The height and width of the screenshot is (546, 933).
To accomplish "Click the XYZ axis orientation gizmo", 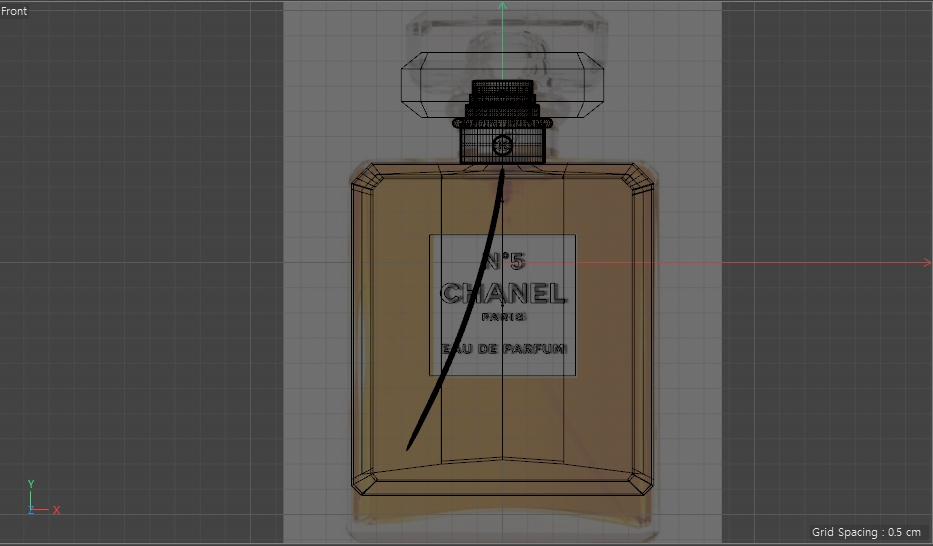I will coord(43,498).
